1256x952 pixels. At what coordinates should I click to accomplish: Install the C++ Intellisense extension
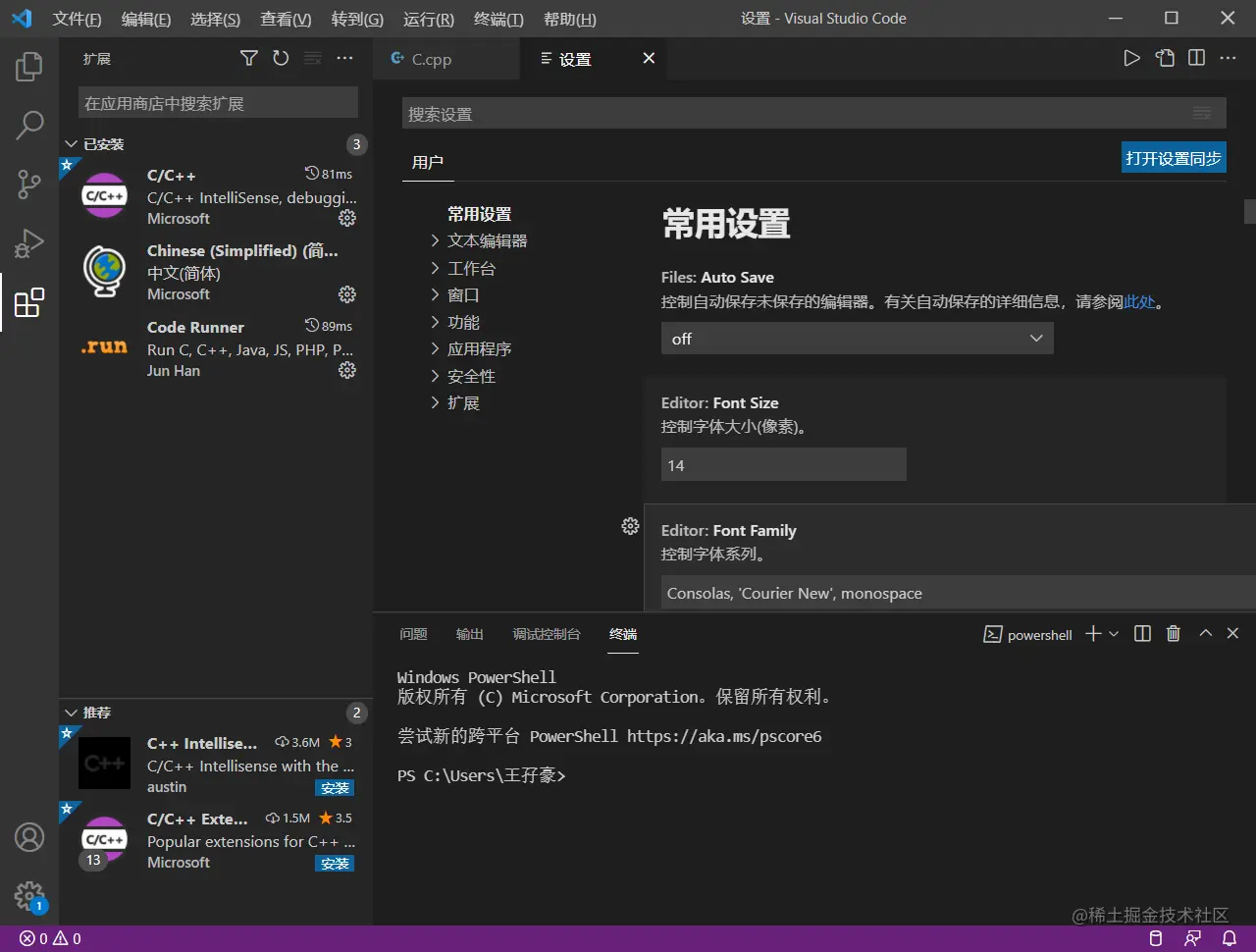pos(336,788)
